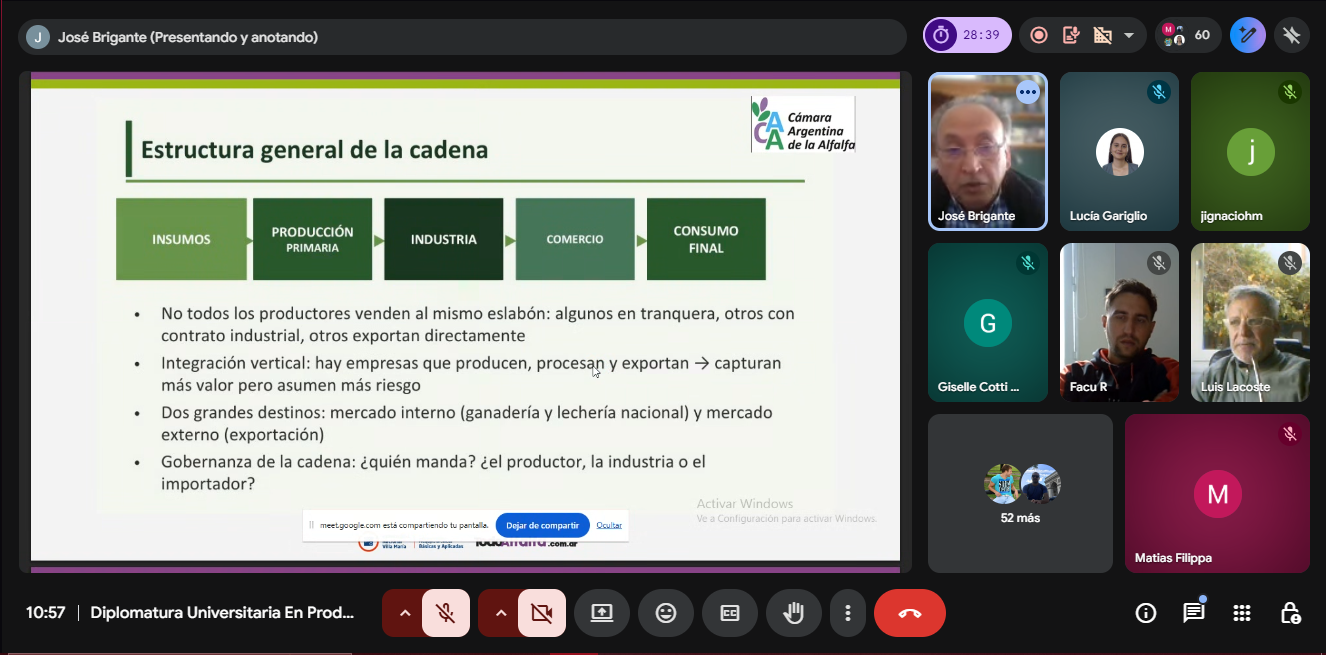Screen dimensions: 1326x655
Task: Click the 'INSUMOS' box on the slide
Action: pyautogui.click(x=181, y=239)
